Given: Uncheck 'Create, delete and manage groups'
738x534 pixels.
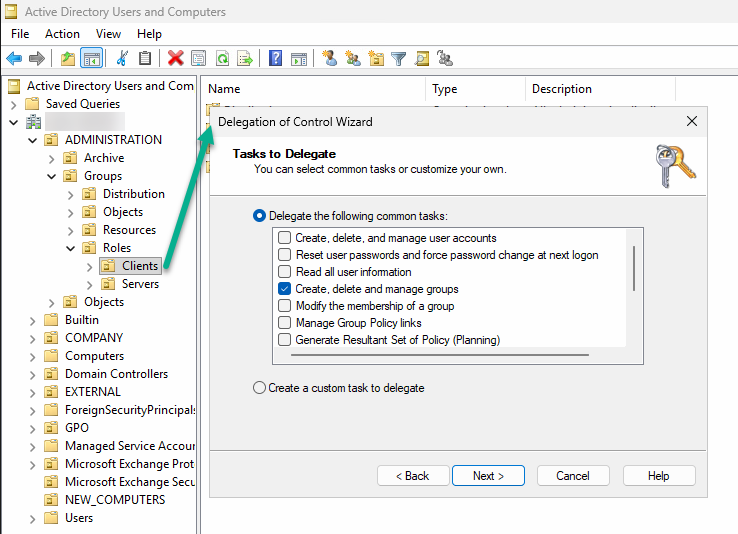Looking at the screenshot, I should click(x=285, y=289).
